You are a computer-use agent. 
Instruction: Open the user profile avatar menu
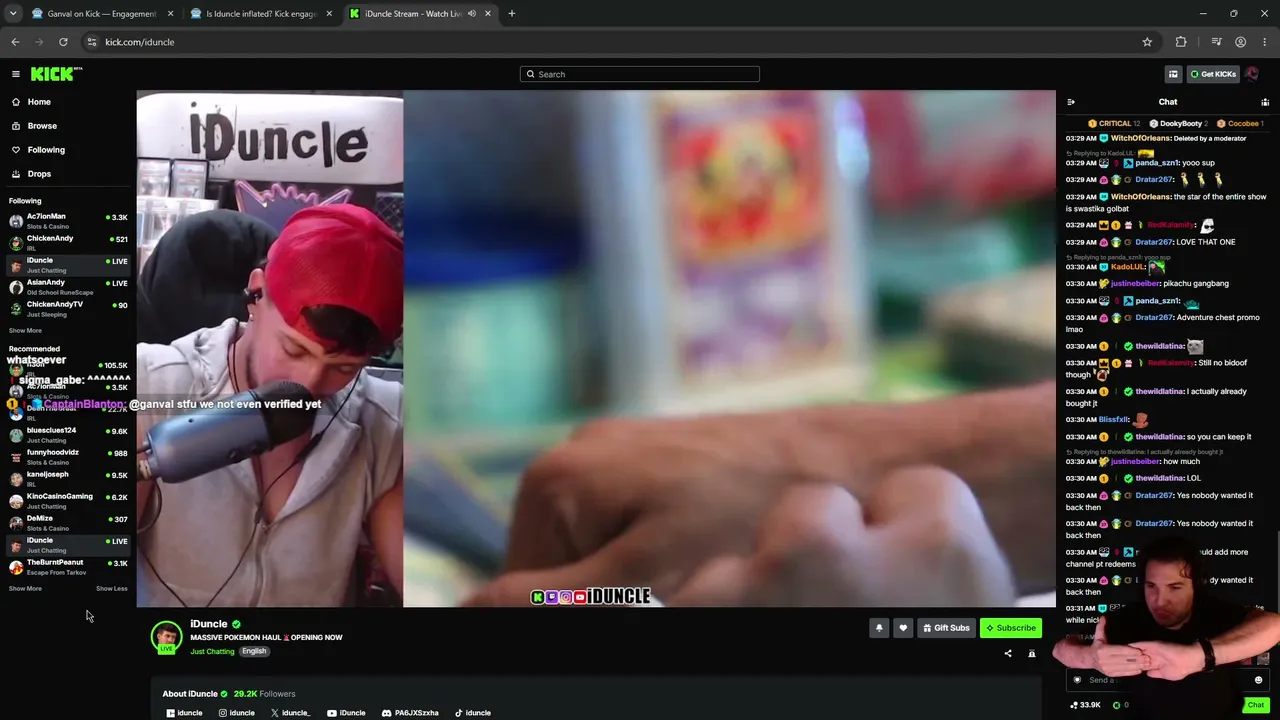[1252, 74]
